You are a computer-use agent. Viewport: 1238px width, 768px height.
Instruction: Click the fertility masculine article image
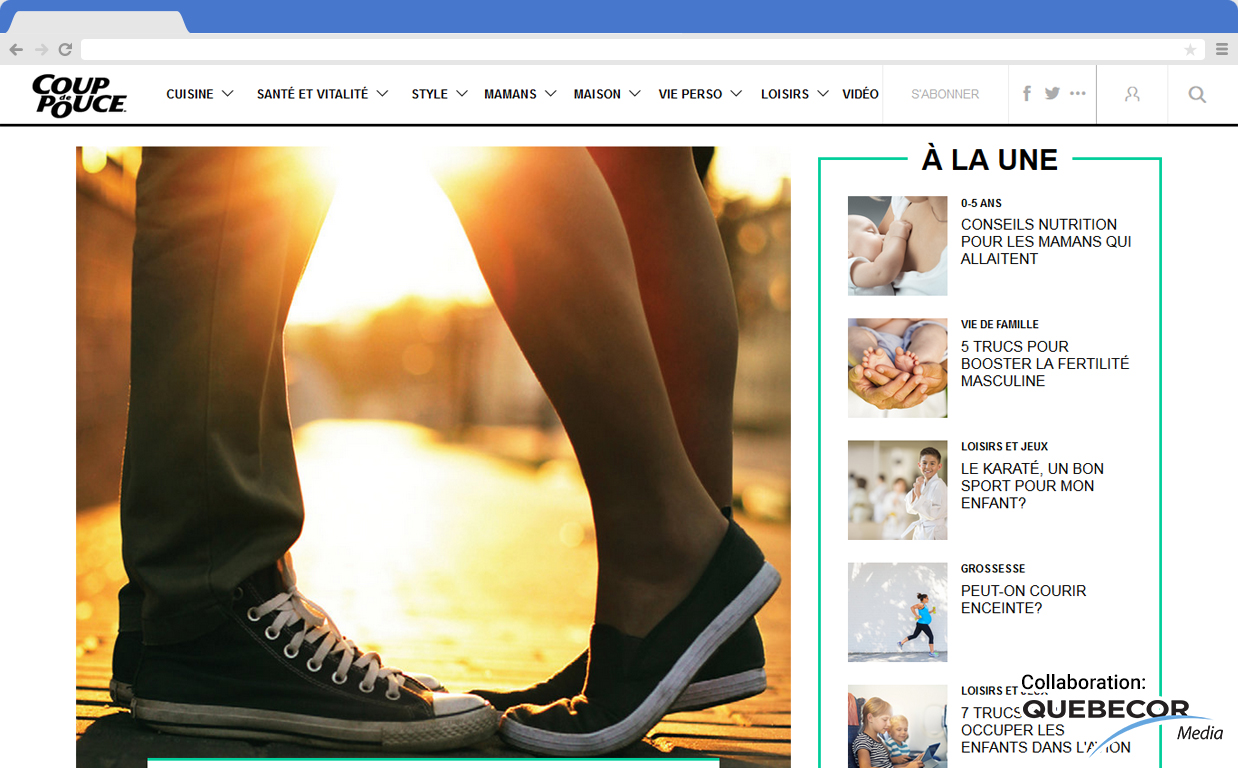click(x=897, y=367)
